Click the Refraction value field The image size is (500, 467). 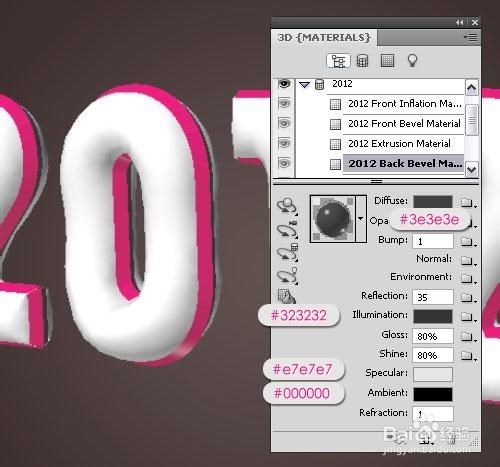(433, 414)
